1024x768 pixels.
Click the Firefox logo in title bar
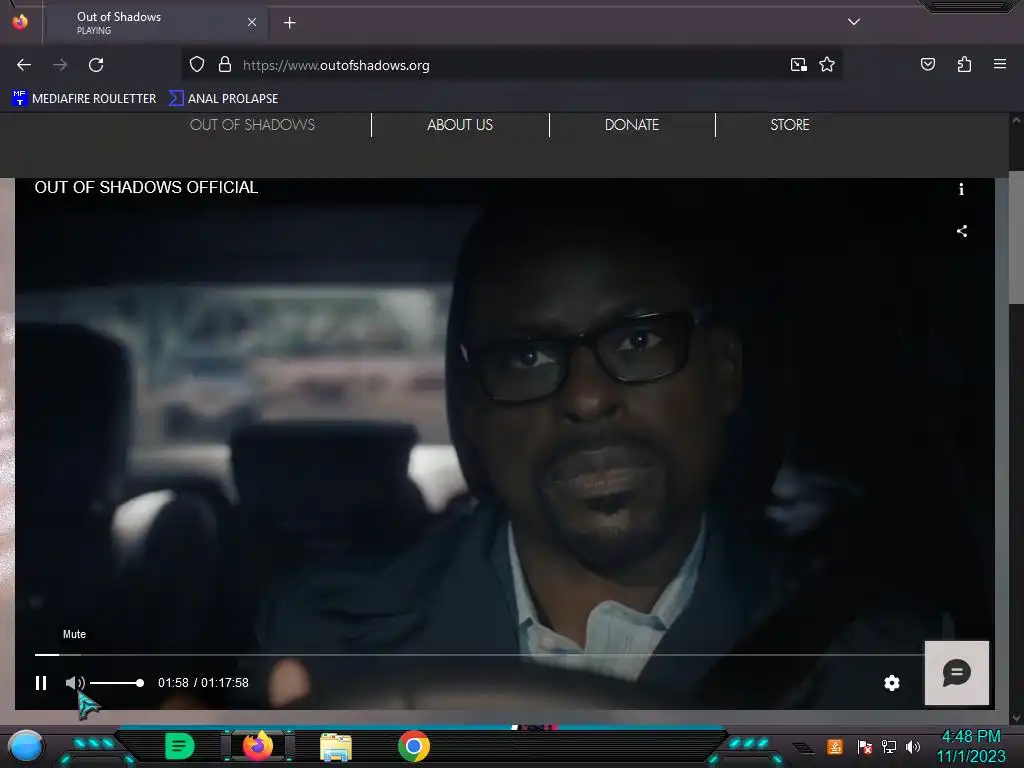[x=20, y=22]
